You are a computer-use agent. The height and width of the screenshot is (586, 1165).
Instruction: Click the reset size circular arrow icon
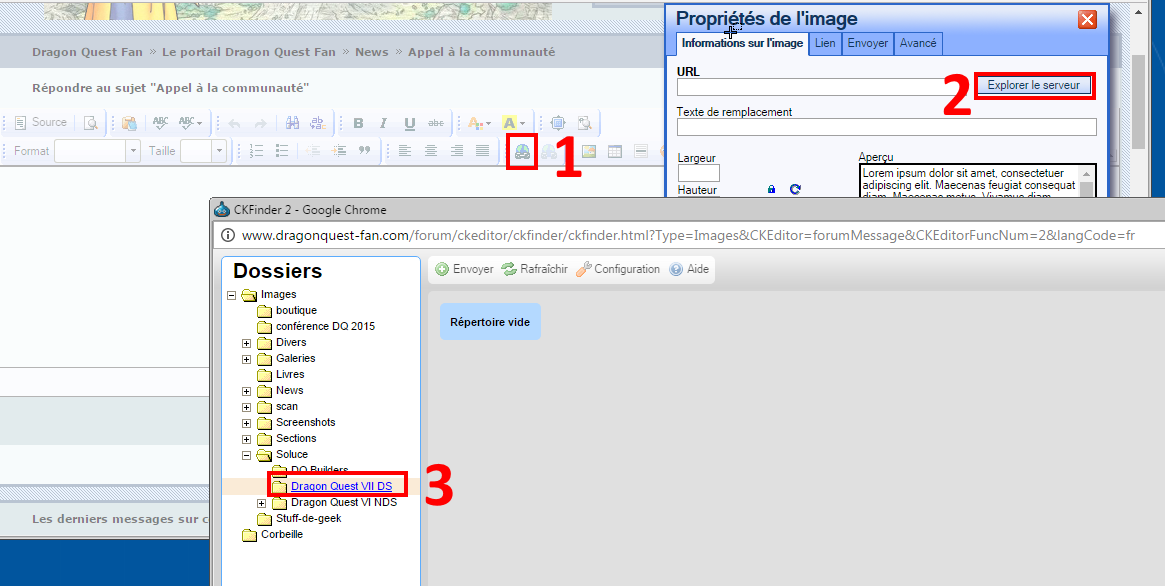coord(795,189)
